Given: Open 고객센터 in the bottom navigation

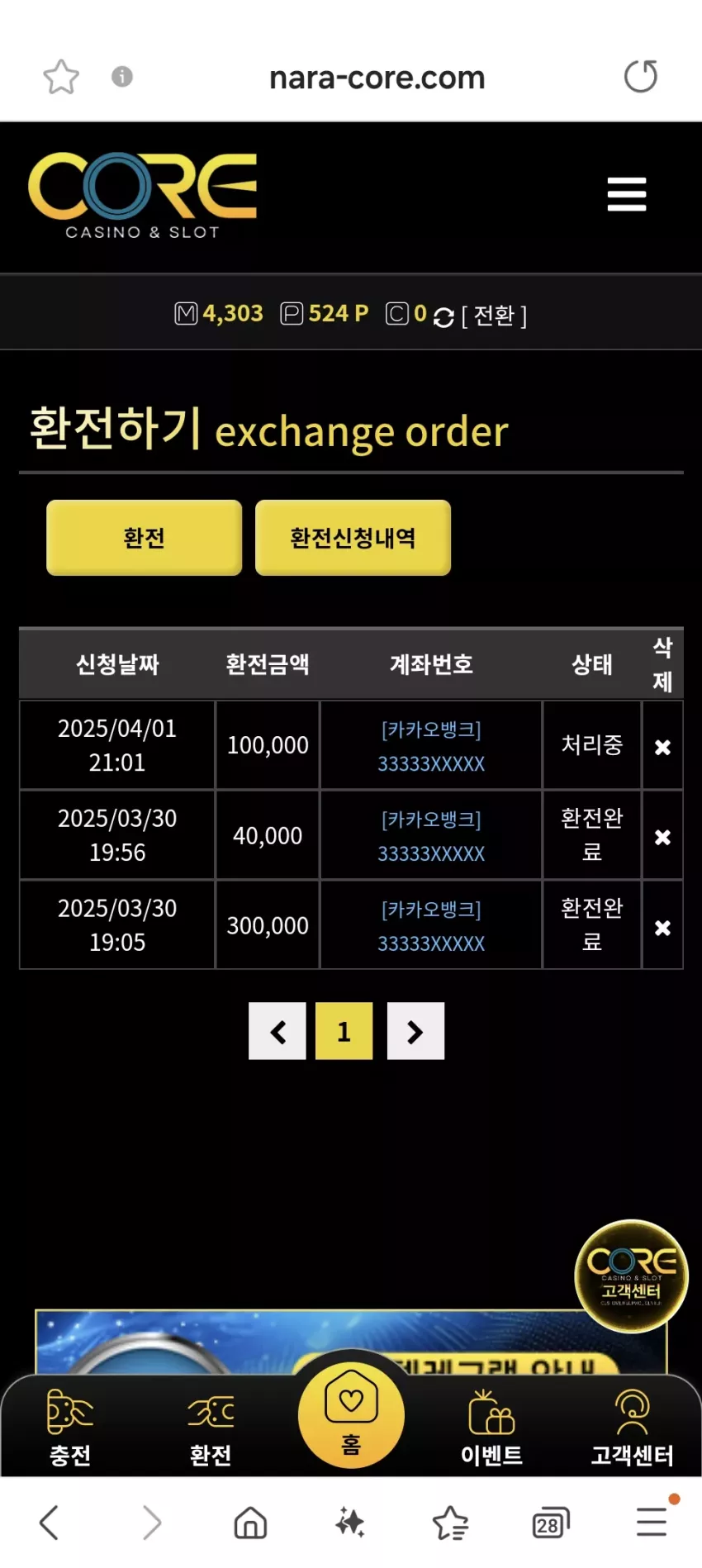Looking at the screenshot, I should 632,1428.
